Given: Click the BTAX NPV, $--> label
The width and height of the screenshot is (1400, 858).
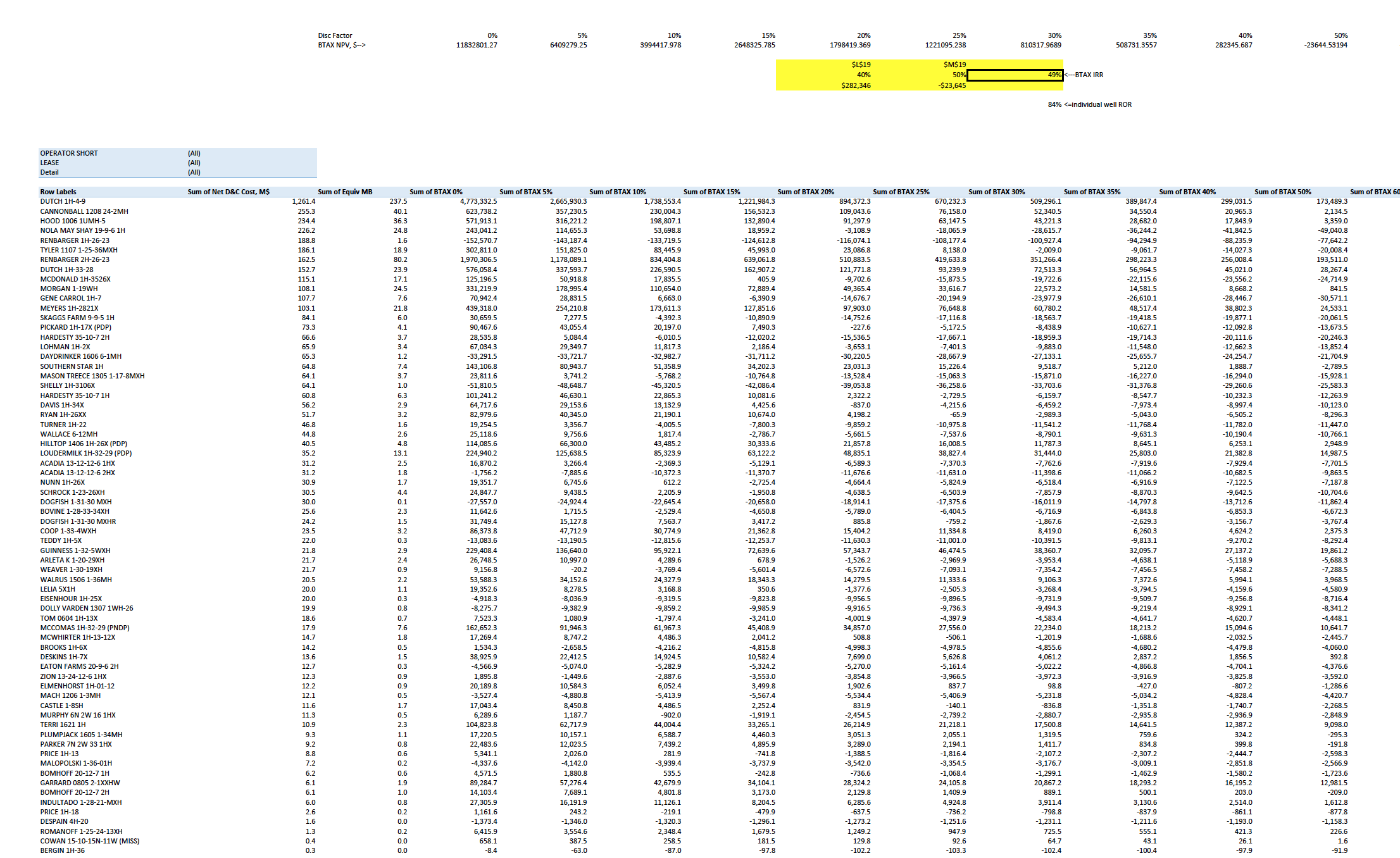Looking at the screenshot, I should [x=342, y=45].
